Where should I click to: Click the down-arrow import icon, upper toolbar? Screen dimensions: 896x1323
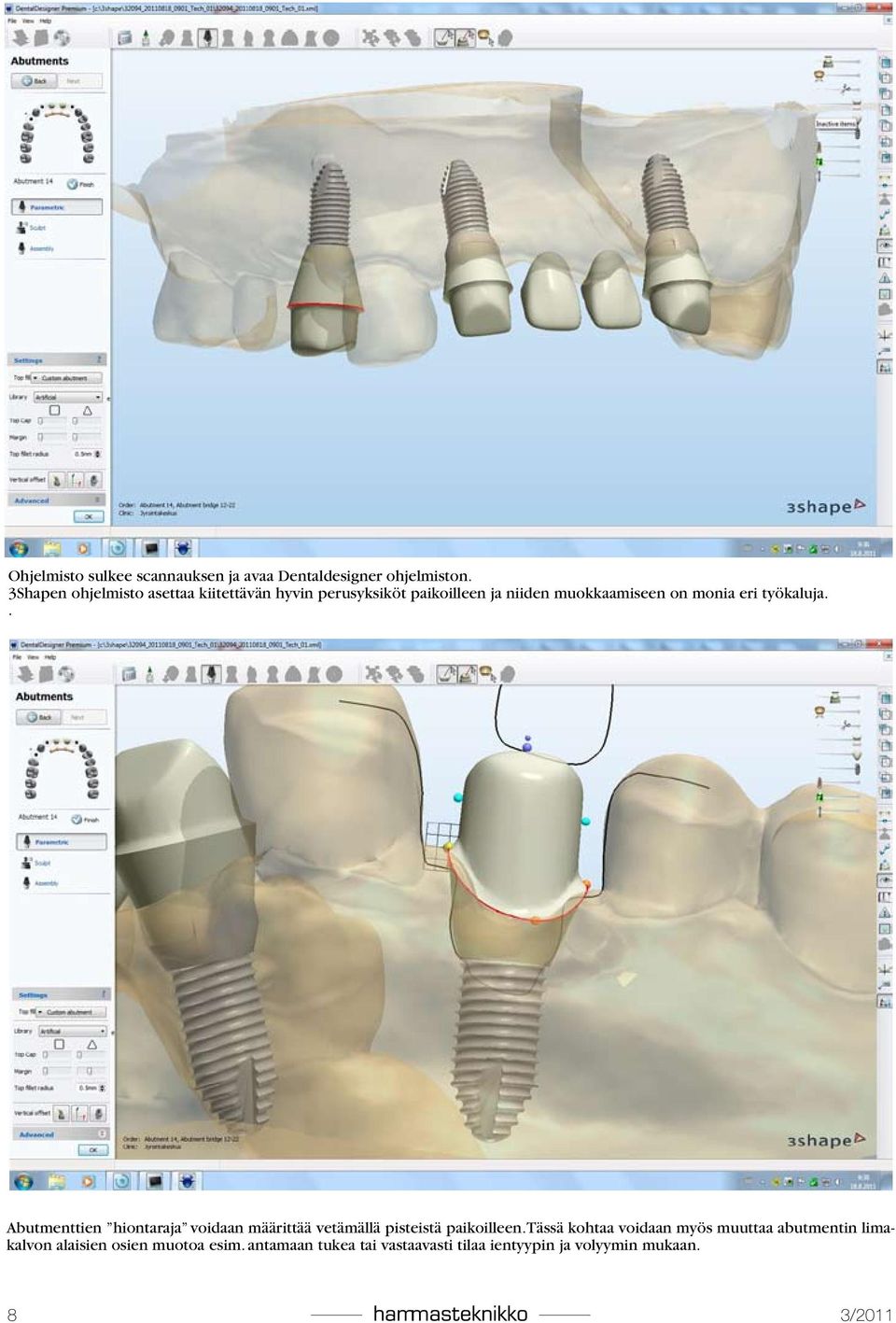(x=21, y=38)
